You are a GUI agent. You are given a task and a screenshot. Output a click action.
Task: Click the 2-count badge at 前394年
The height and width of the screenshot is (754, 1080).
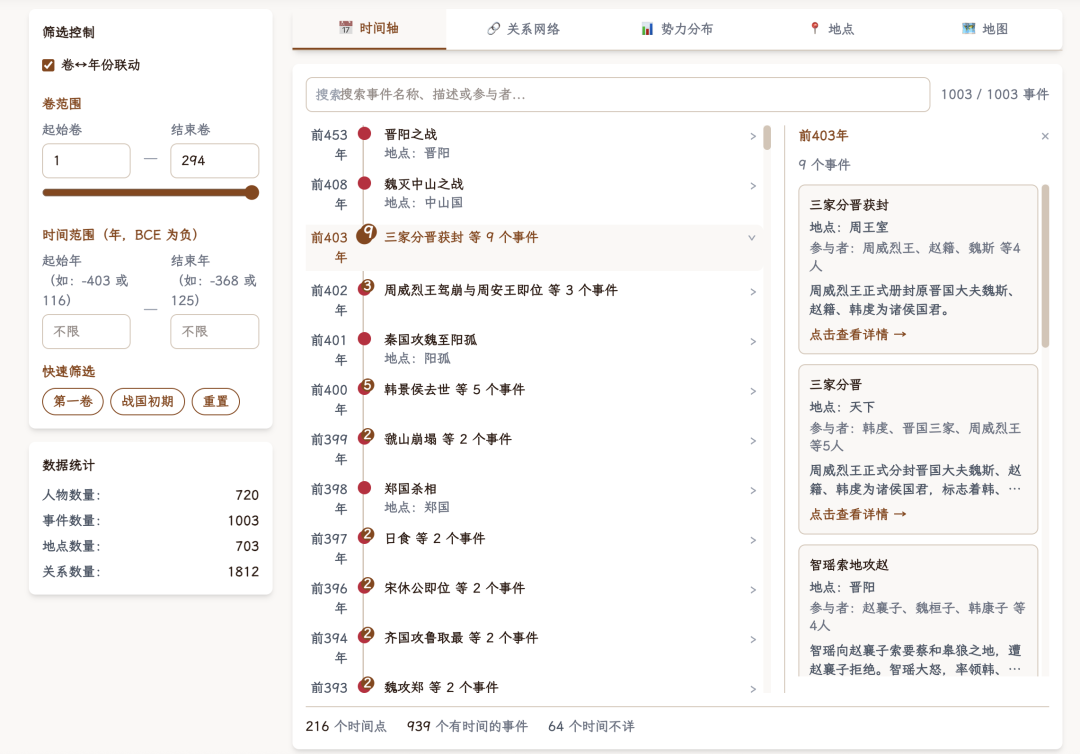tap(366, 635)
